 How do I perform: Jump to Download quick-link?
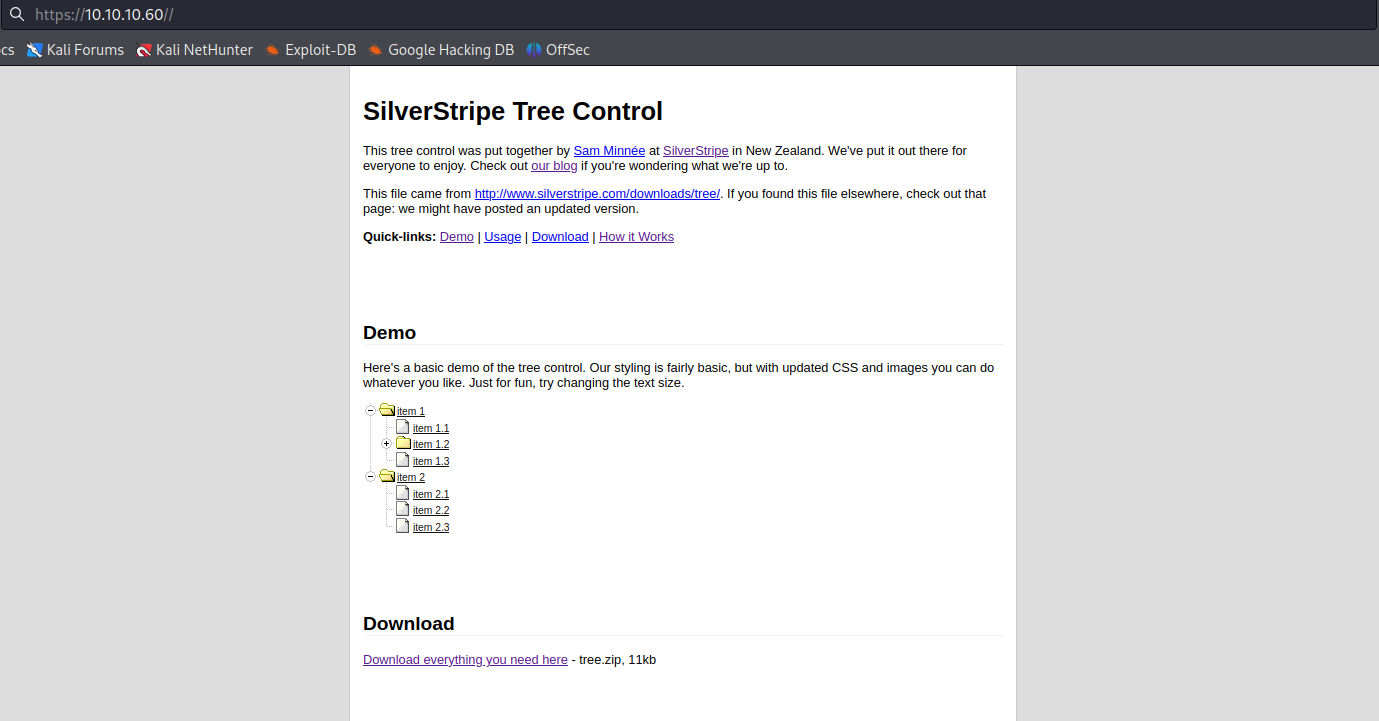tap(560, 237)
